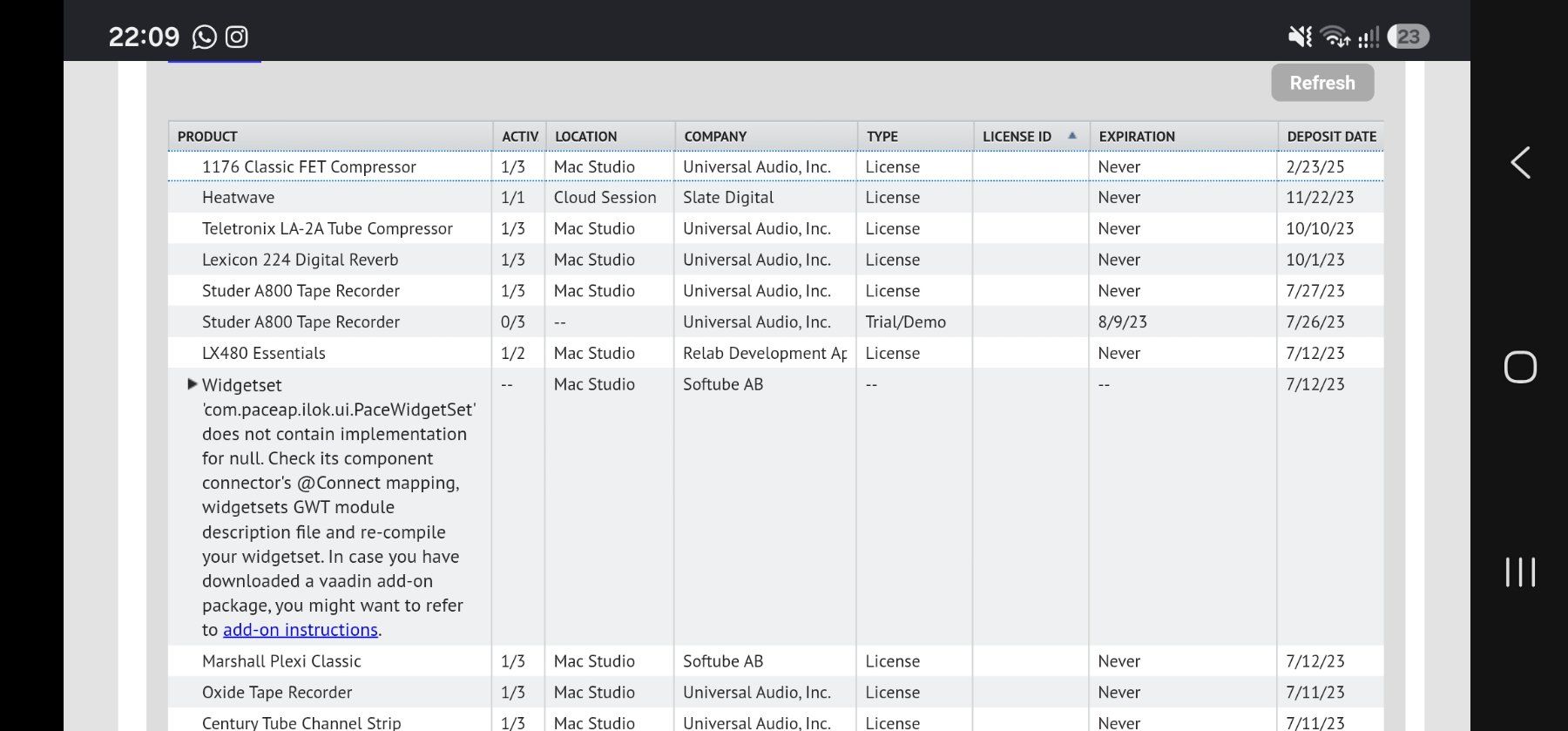The height and width of the screenshot is (731, 1568).
Task: Click Universal Audio, Inc. for Oxide Tape Recorder
Action: [757, 693]
